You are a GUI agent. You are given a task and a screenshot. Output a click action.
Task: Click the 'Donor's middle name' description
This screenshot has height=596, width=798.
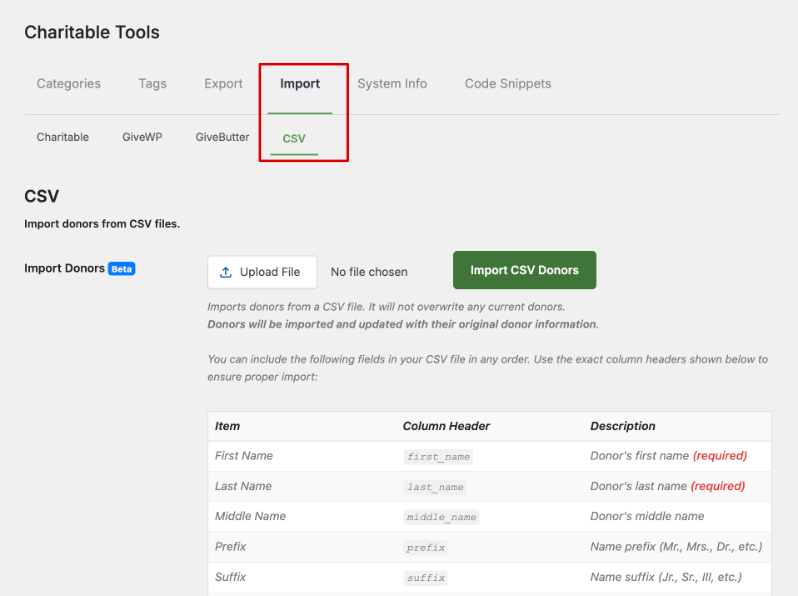(647, 516)
